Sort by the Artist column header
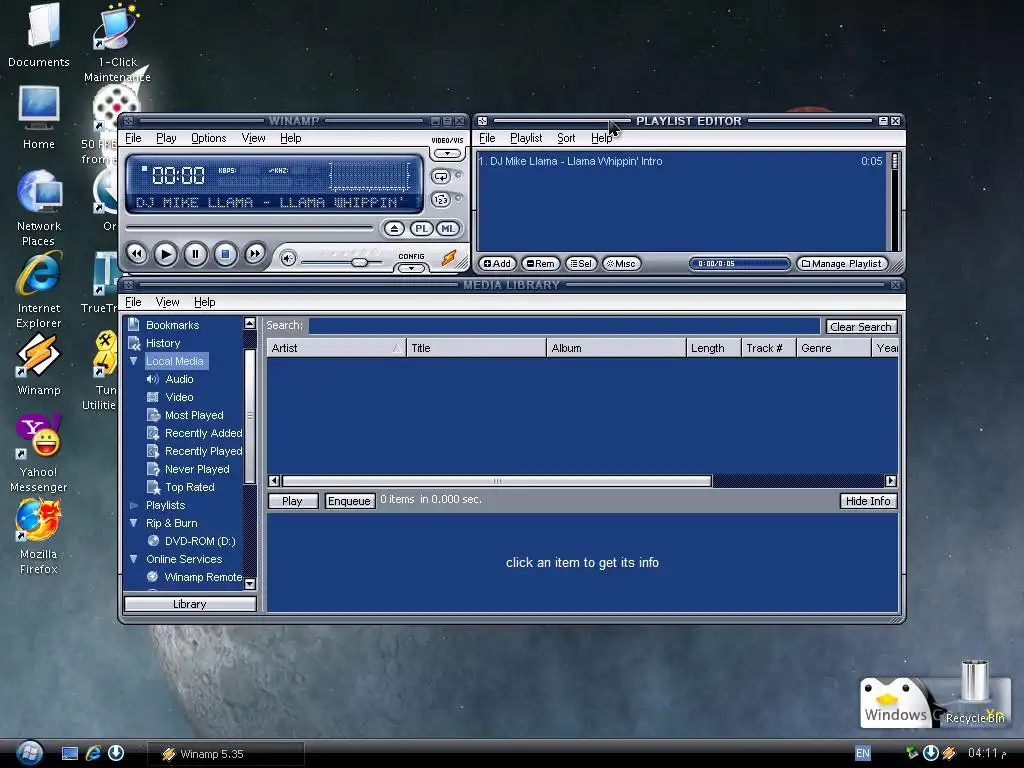 336,348
